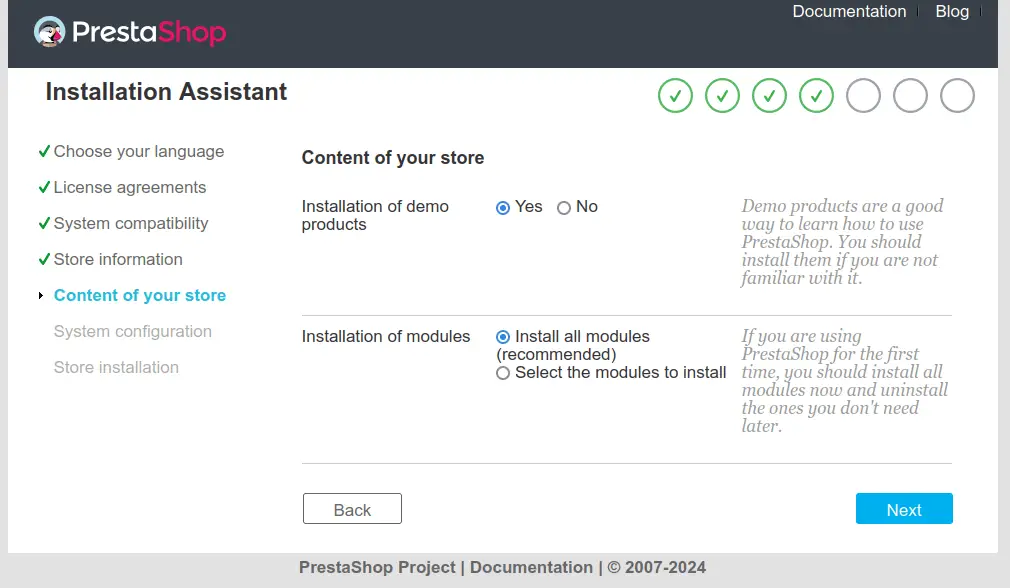The width and height of the screenshot is (1010, 588).
Task: Open the Blog link in header
Action: click(x=952, y=12)
